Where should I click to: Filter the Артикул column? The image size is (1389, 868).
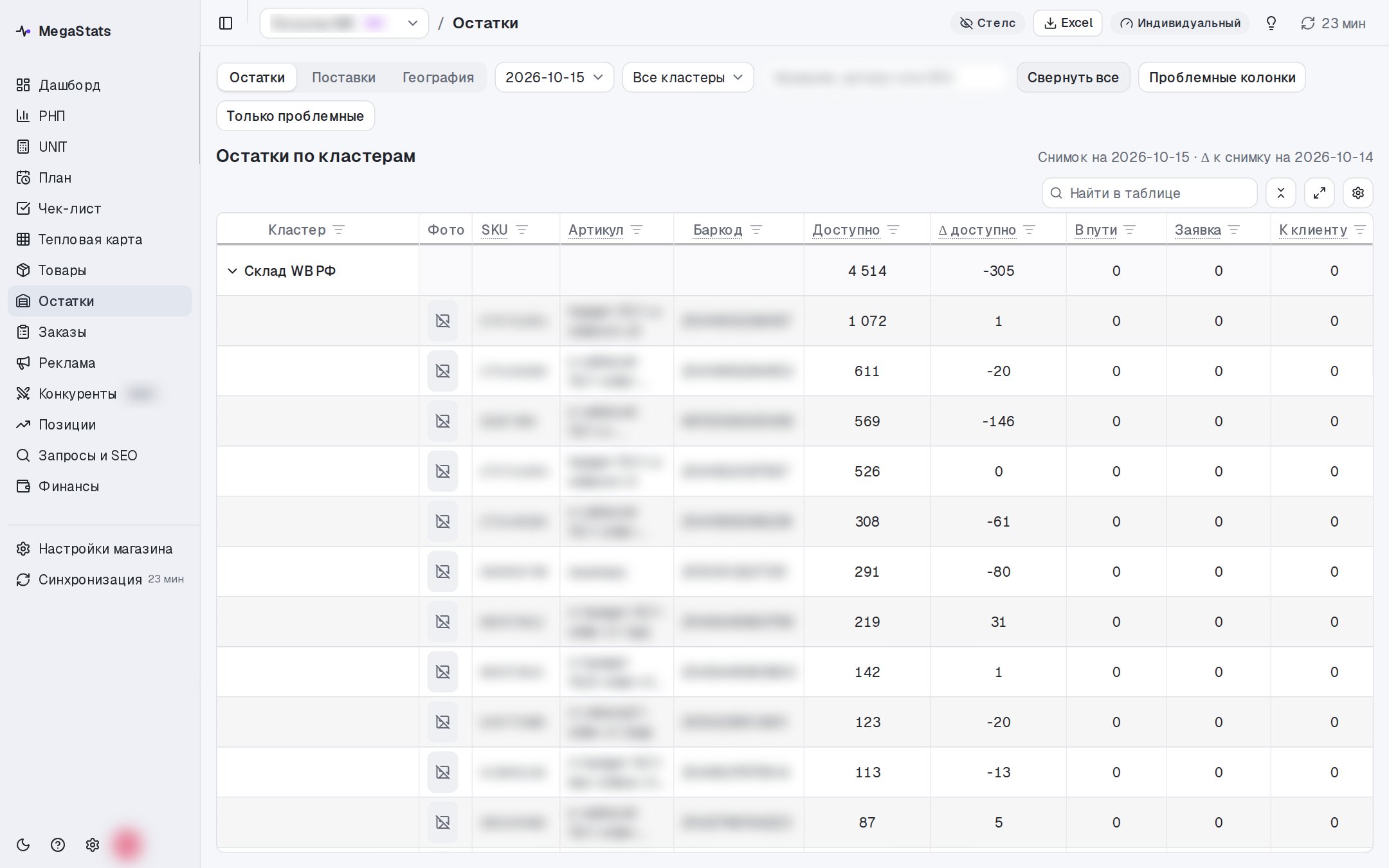637,230
